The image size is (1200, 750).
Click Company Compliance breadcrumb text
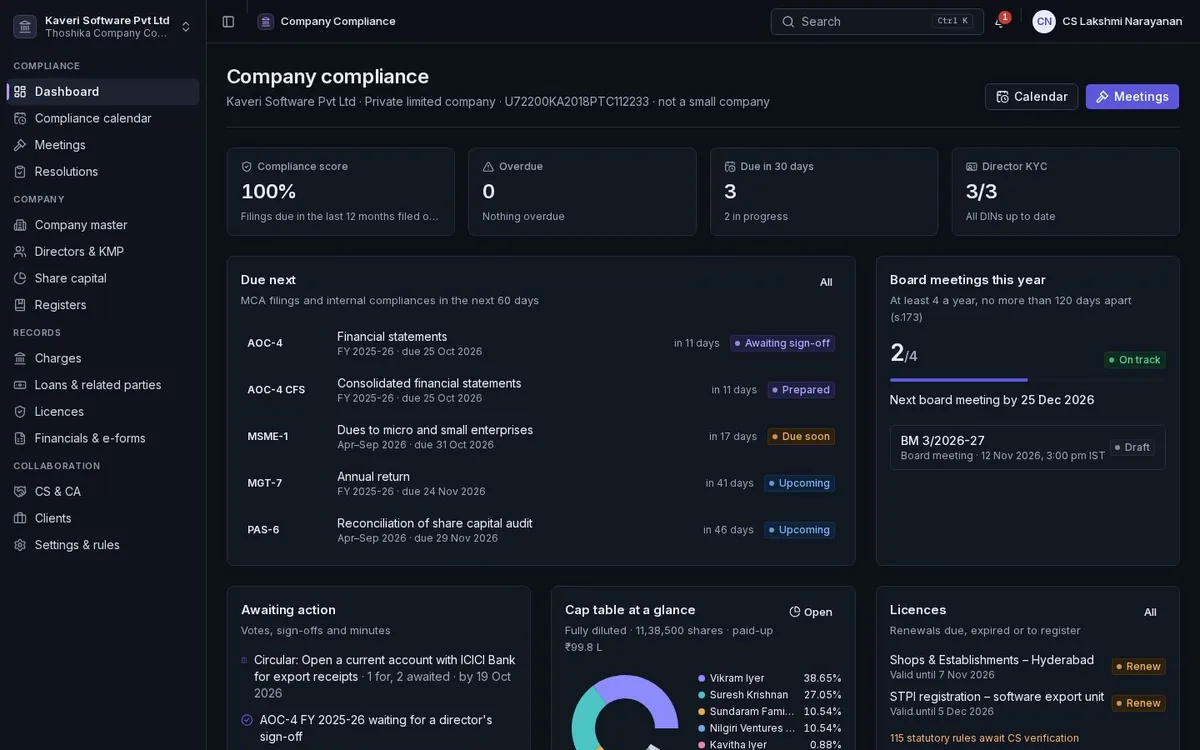[338, 21]
